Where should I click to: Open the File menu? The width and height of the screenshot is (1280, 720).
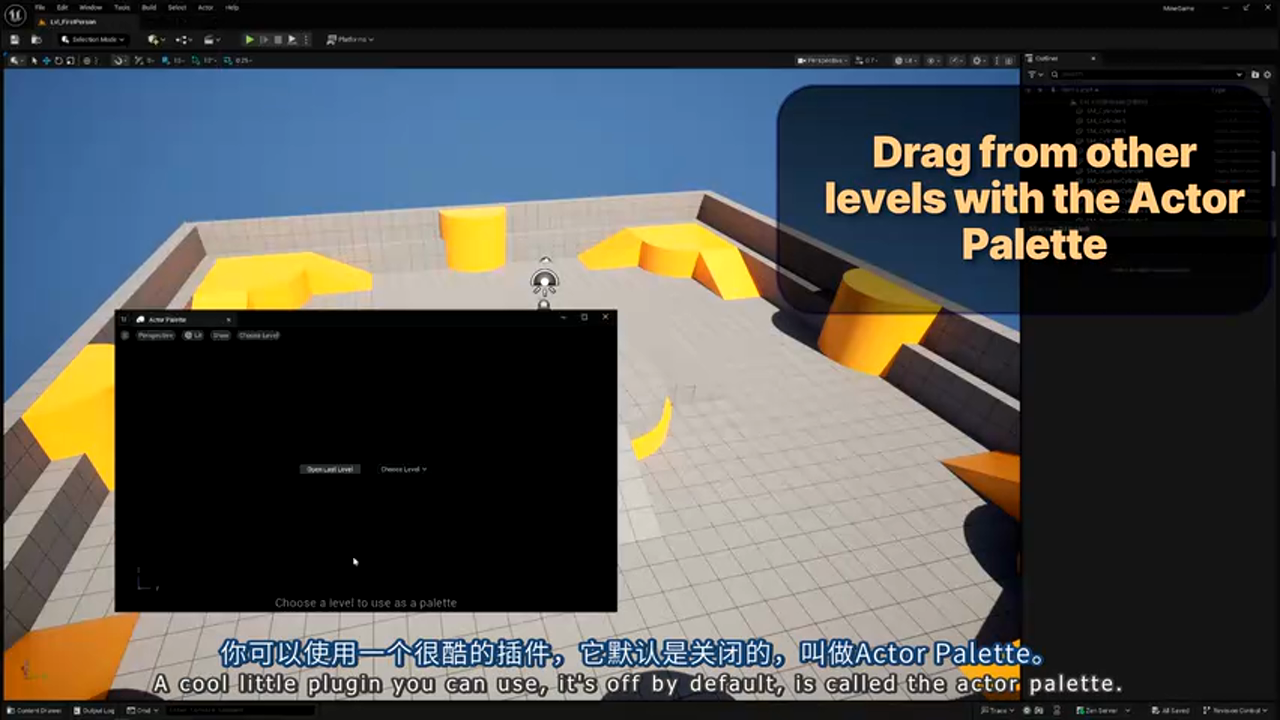(x=40, y=7)
